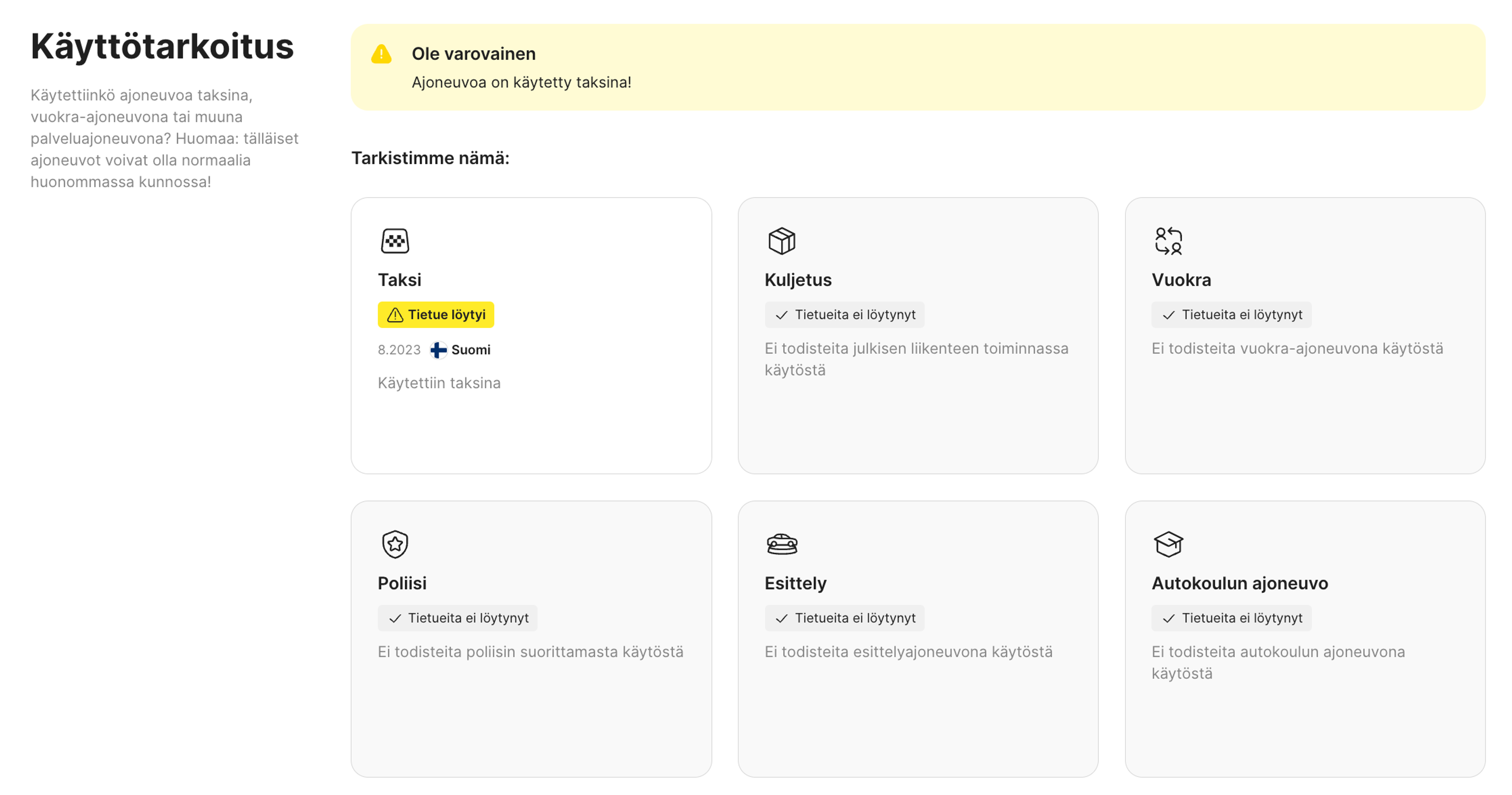This screenshot has height=795, width=1512.
Task: Click the Autokoulun graduation cap icon
Action: pos(1168,544)
